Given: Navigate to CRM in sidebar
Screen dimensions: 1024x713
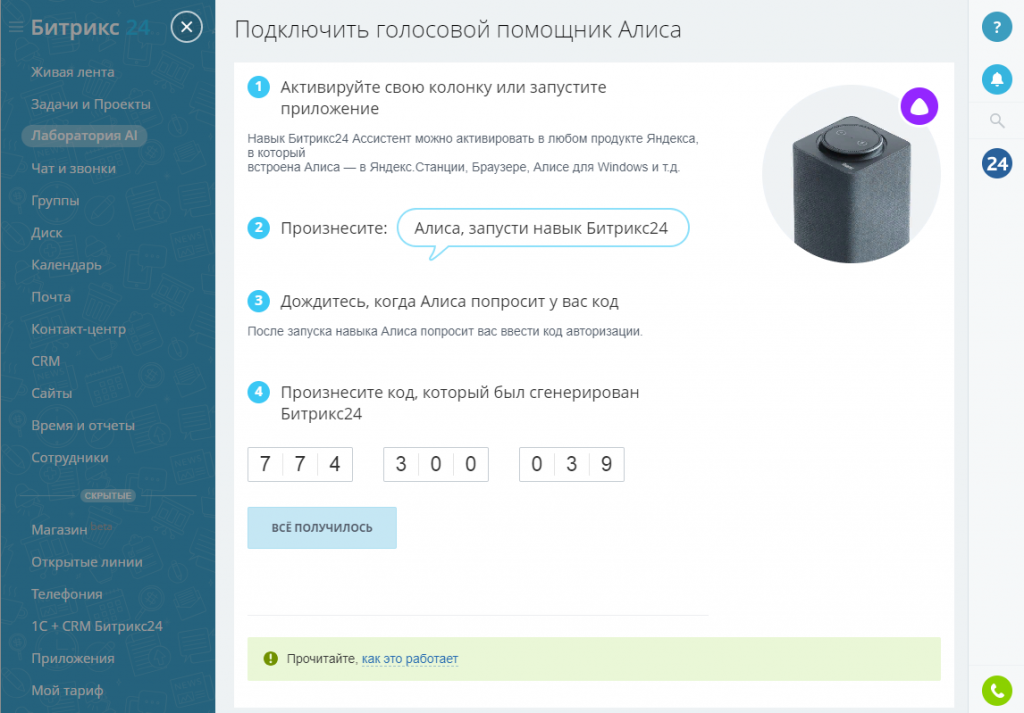Looking at the screenshot, I should coord(46,361).
